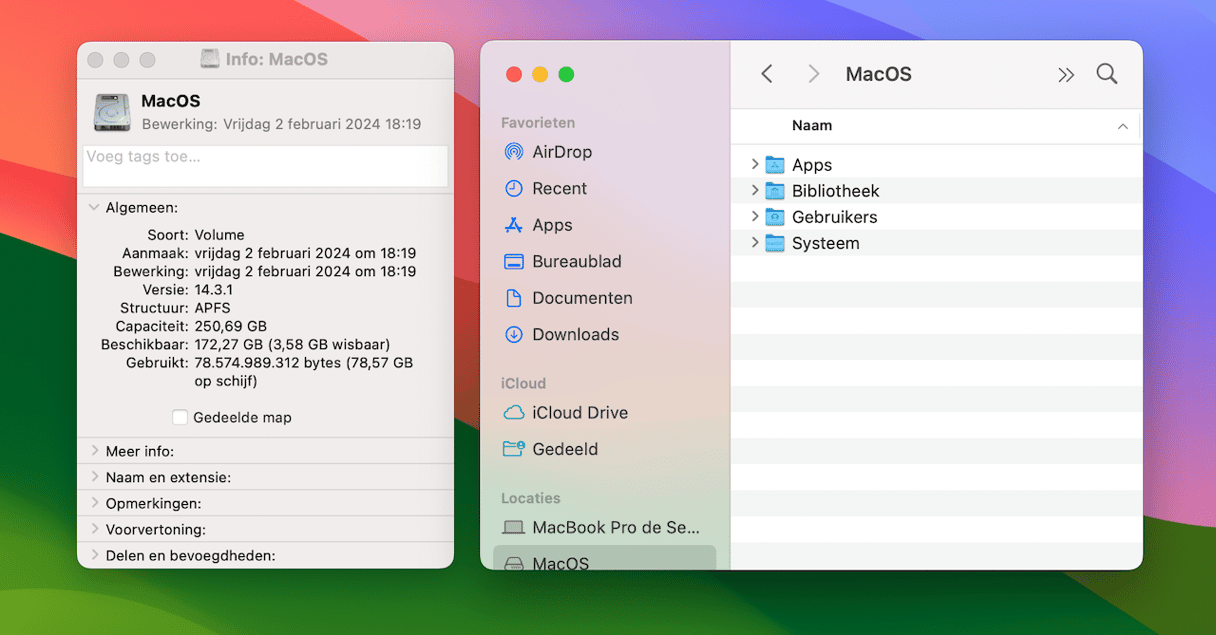The height and width of the screenshot is (635, 1216).
Task: Go back with the Finder back arrow
Action: pos(767,74)
